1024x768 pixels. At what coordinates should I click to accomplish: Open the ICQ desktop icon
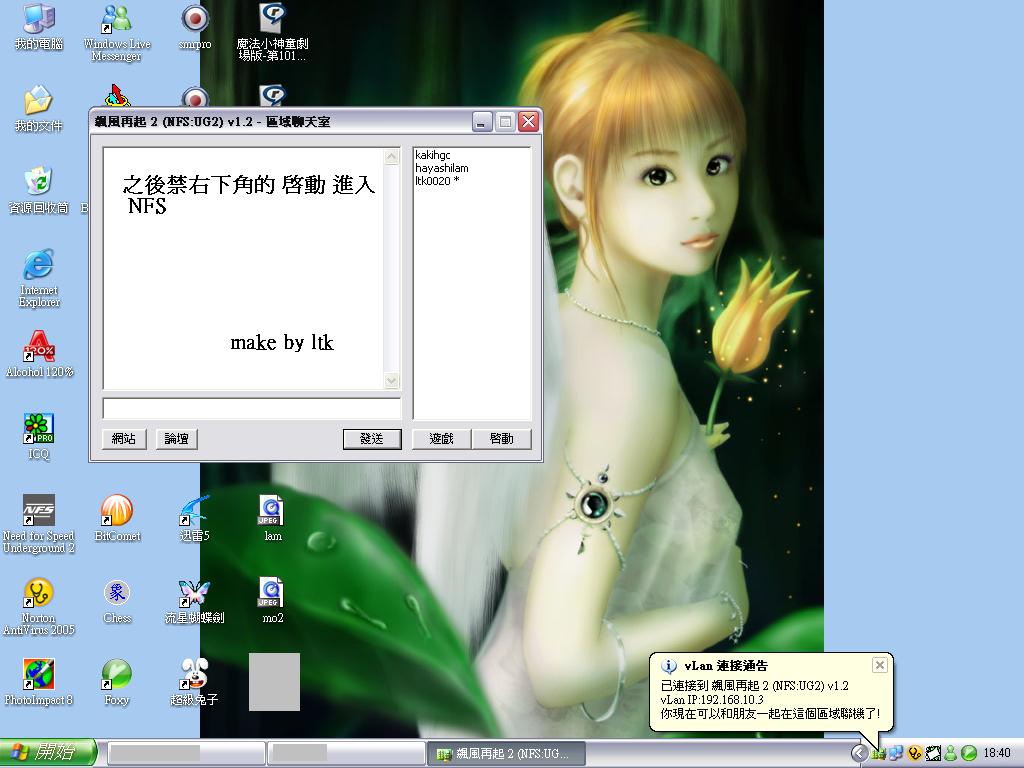pyautogui.click(x=39, y=429)
